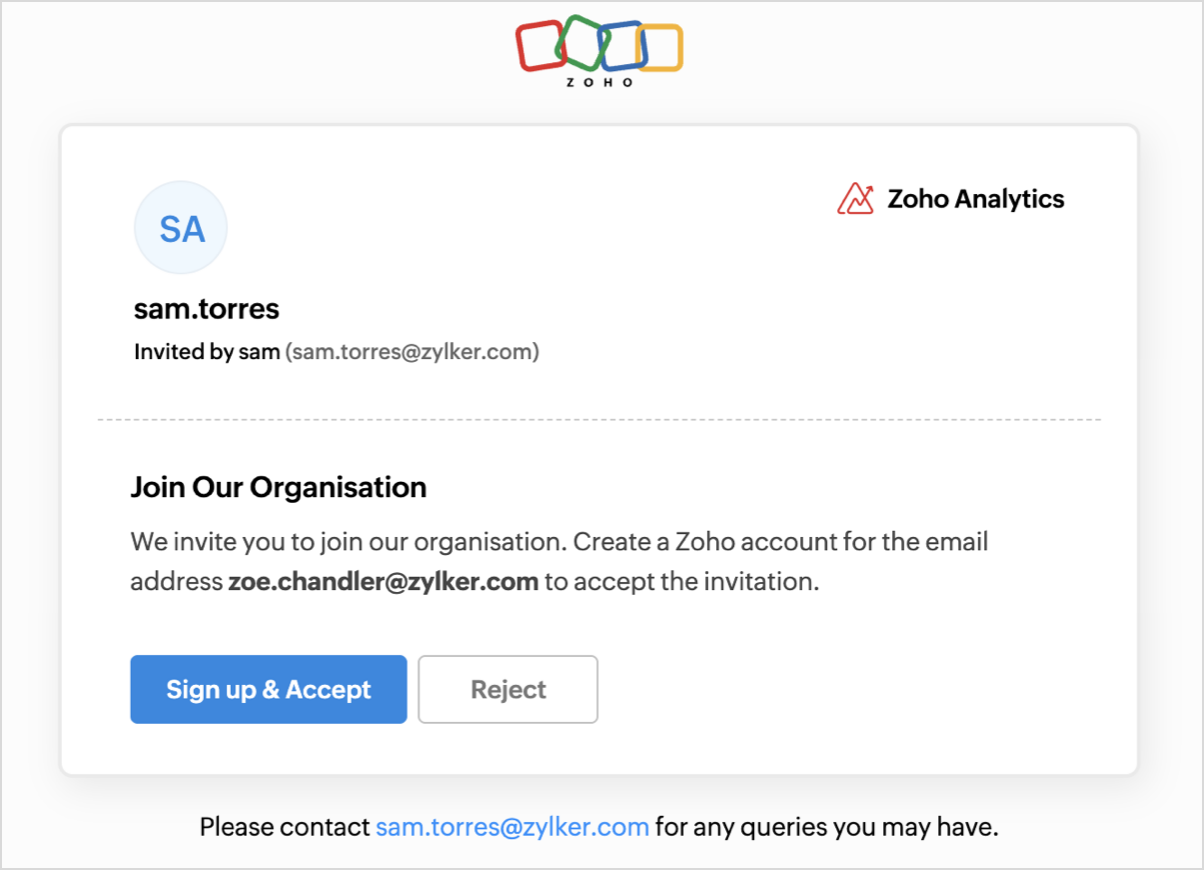Click the inviter email in parentheses
Viewport: 1204px width, 870px height.
412,352
